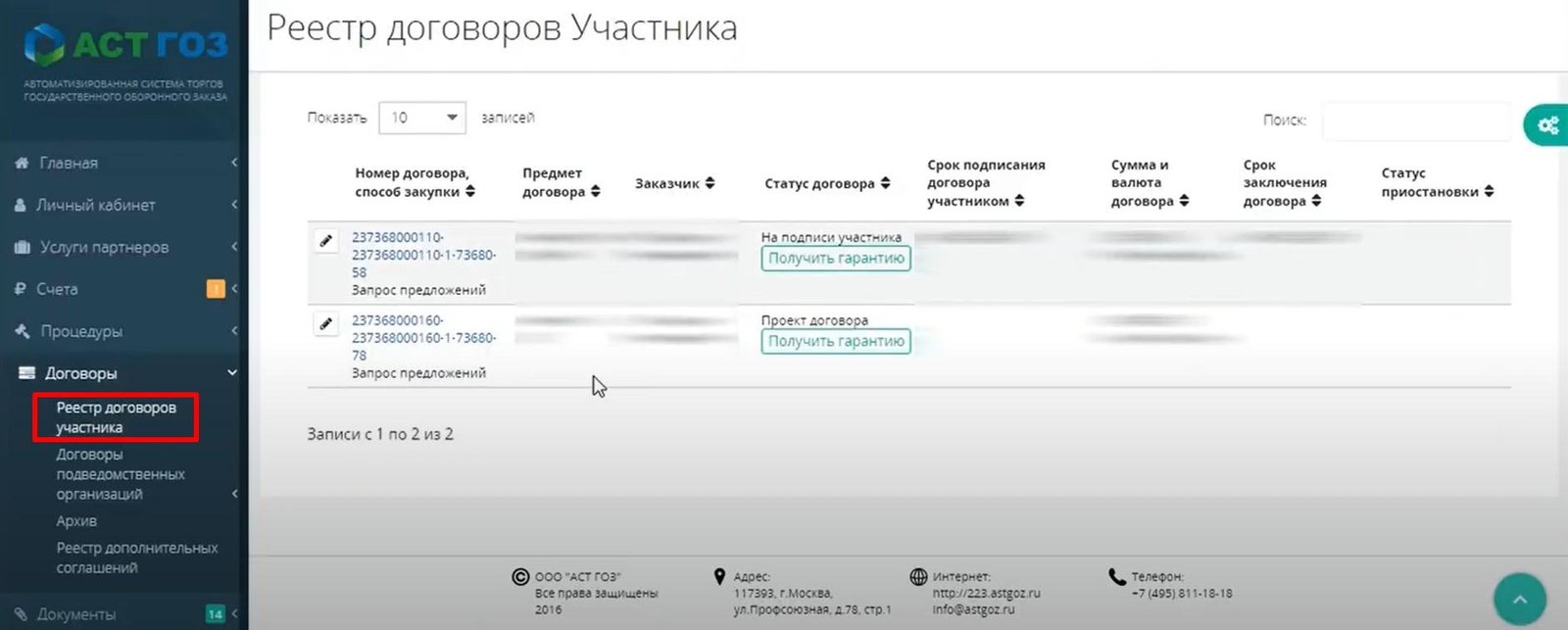
Task: Click the edit pencil icon for contract 237368000110
Action: [326, 241]
